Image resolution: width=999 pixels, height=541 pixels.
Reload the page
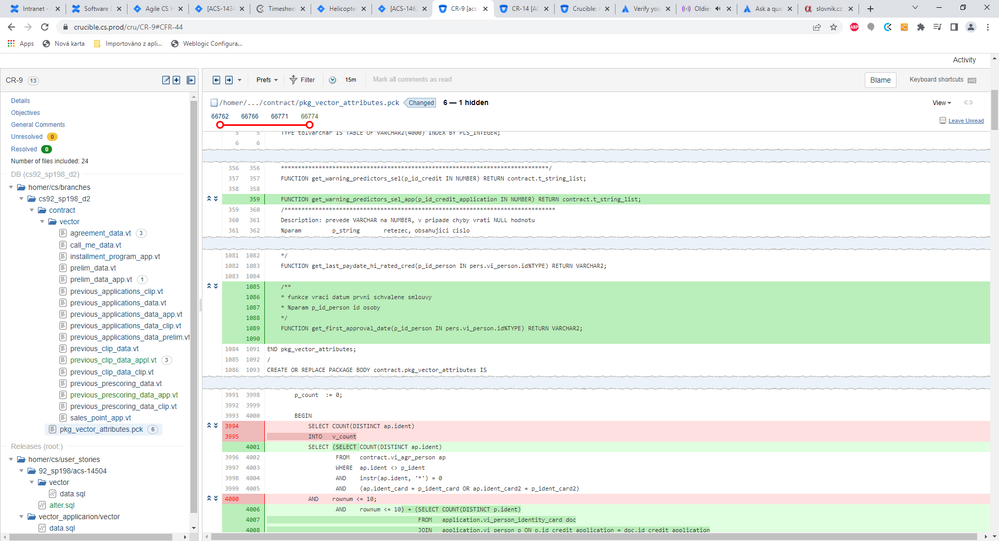pyautogui.click(x=45, y=27)
